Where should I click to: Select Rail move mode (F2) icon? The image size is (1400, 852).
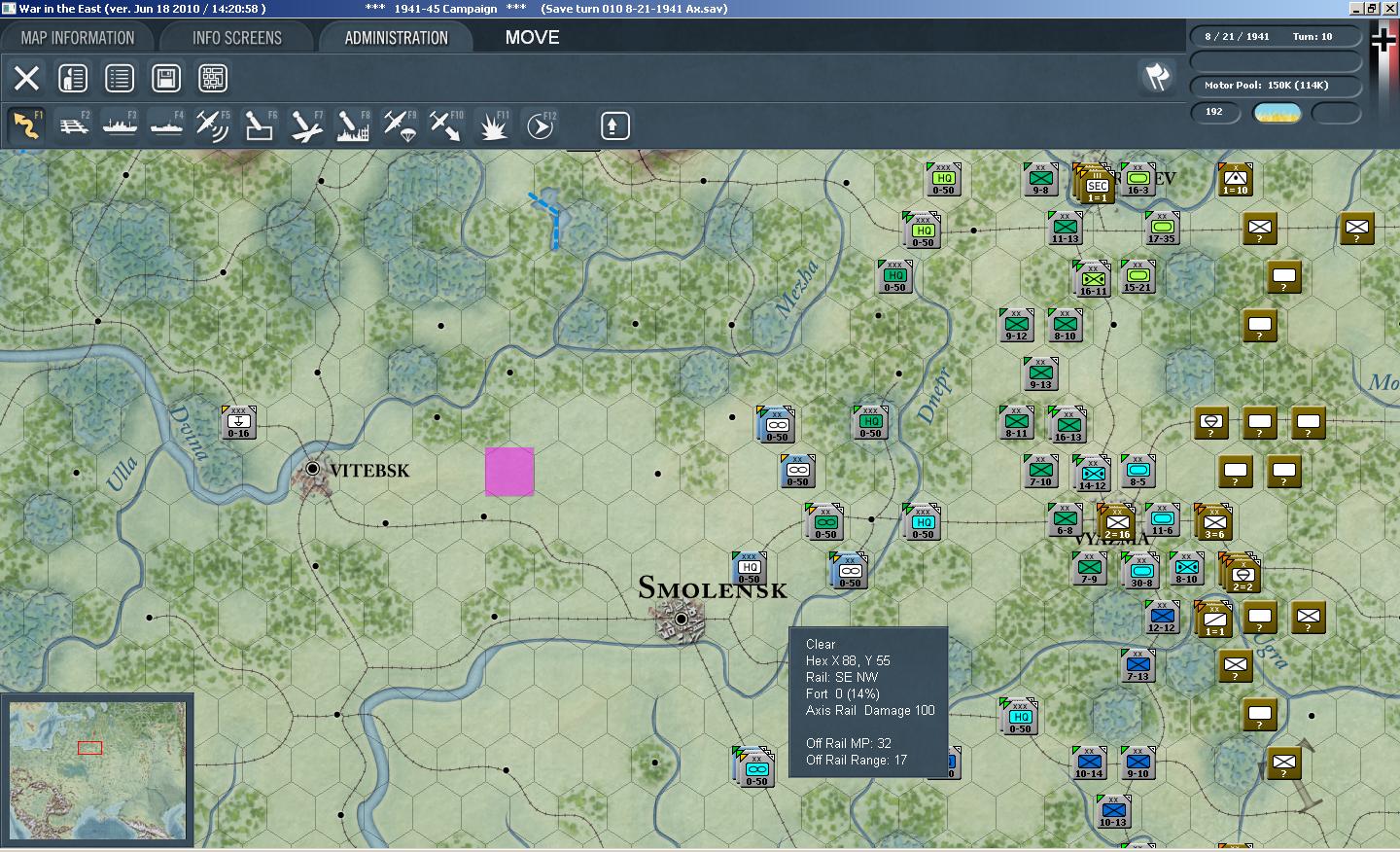coord(74,126)
